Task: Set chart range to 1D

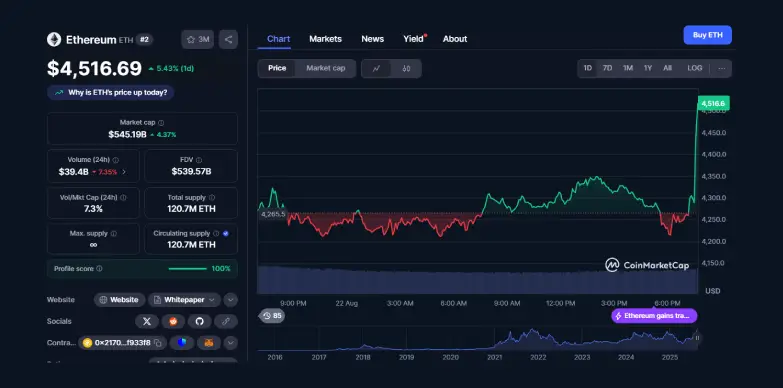Action: tap(588, 68)
